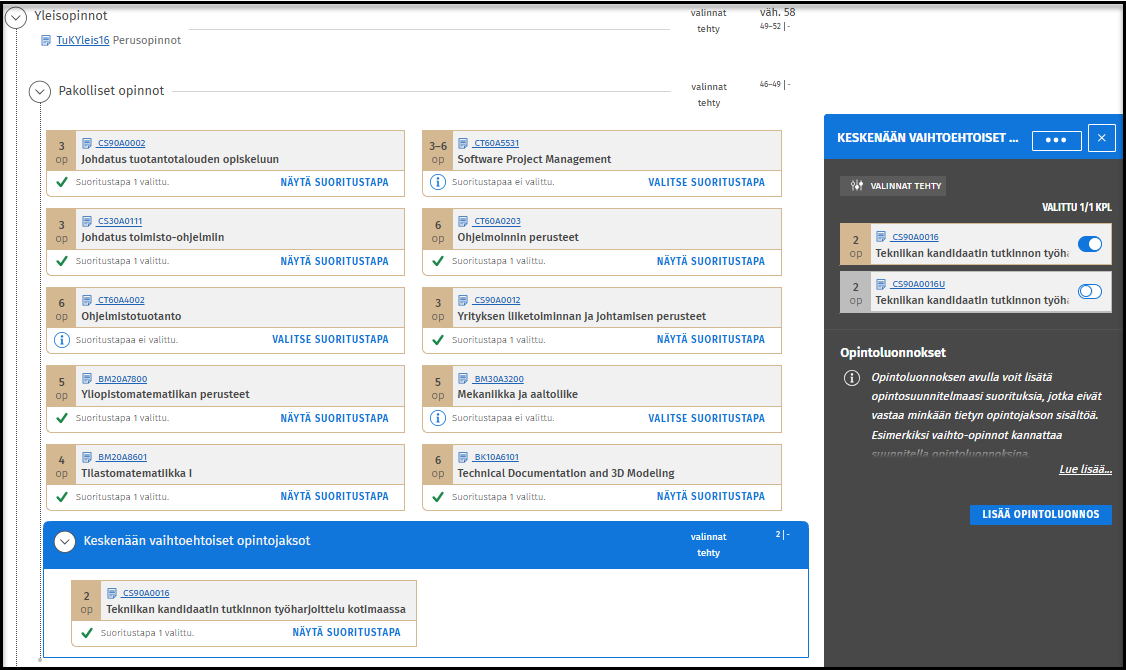
Task: Enable the CS90A0016U course toggle
Action: (x=1089, y=291)
